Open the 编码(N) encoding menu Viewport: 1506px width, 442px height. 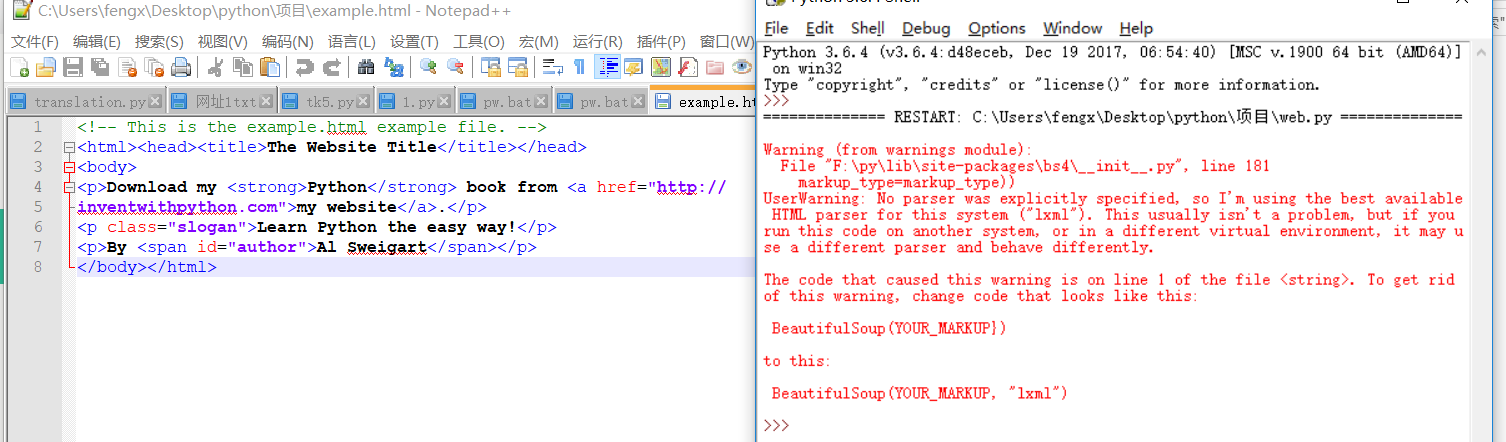[288, 41]
